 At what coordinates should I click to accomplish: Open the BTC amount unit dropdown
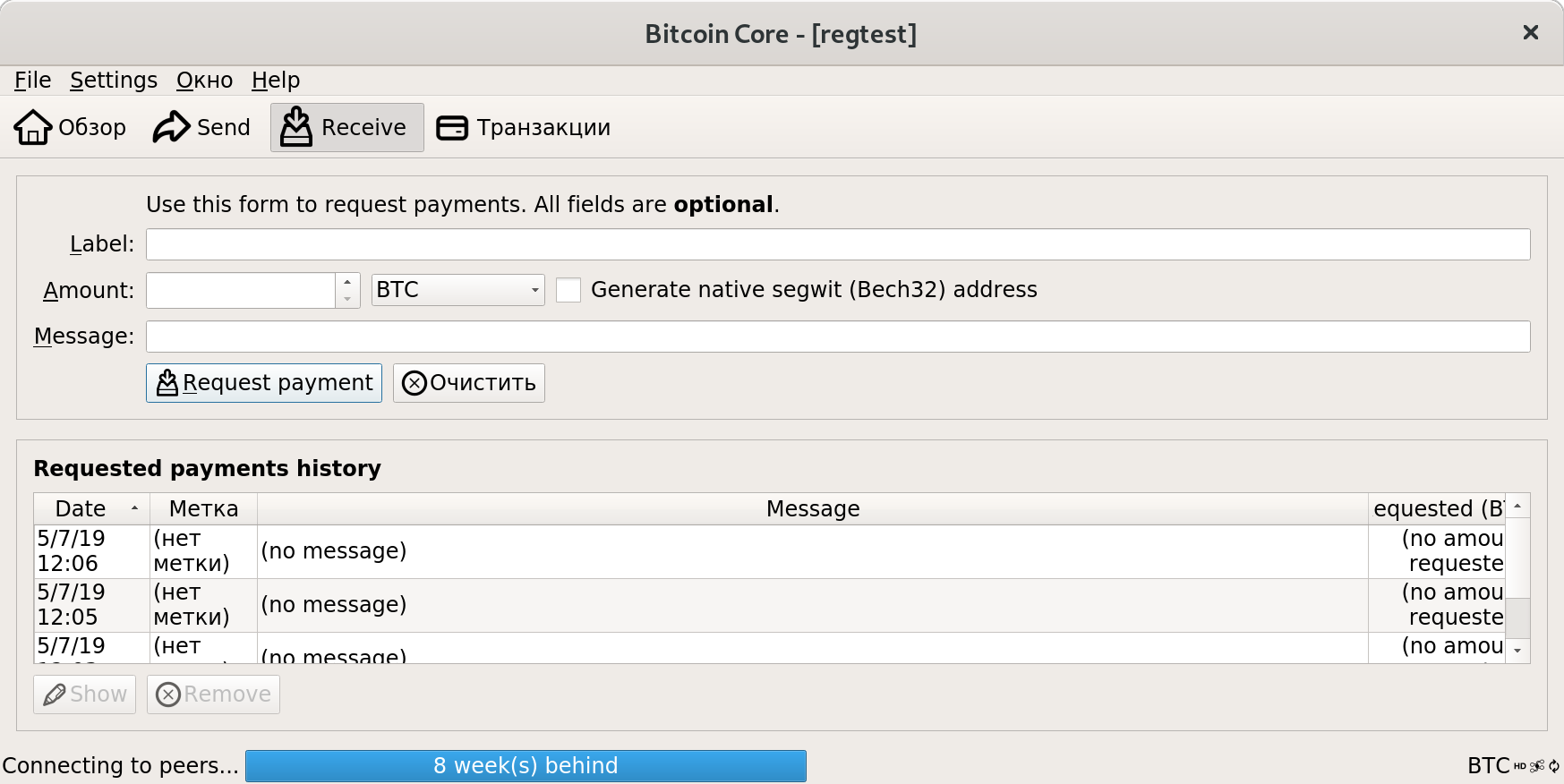pos(457,290)
